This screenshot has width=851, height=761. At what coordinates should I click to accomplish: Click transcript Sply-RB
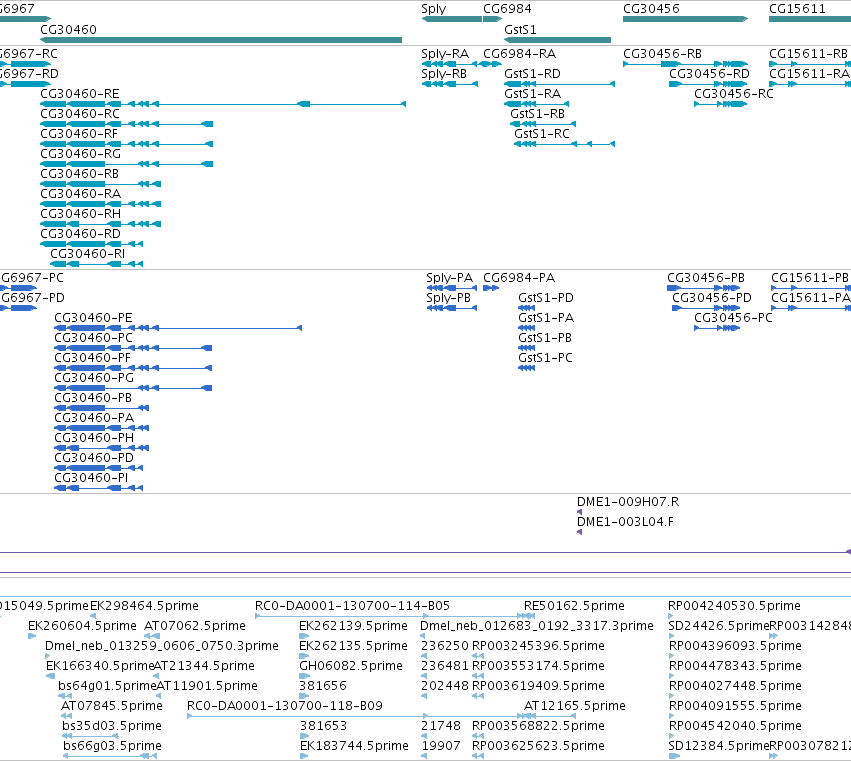click(444, 74)
